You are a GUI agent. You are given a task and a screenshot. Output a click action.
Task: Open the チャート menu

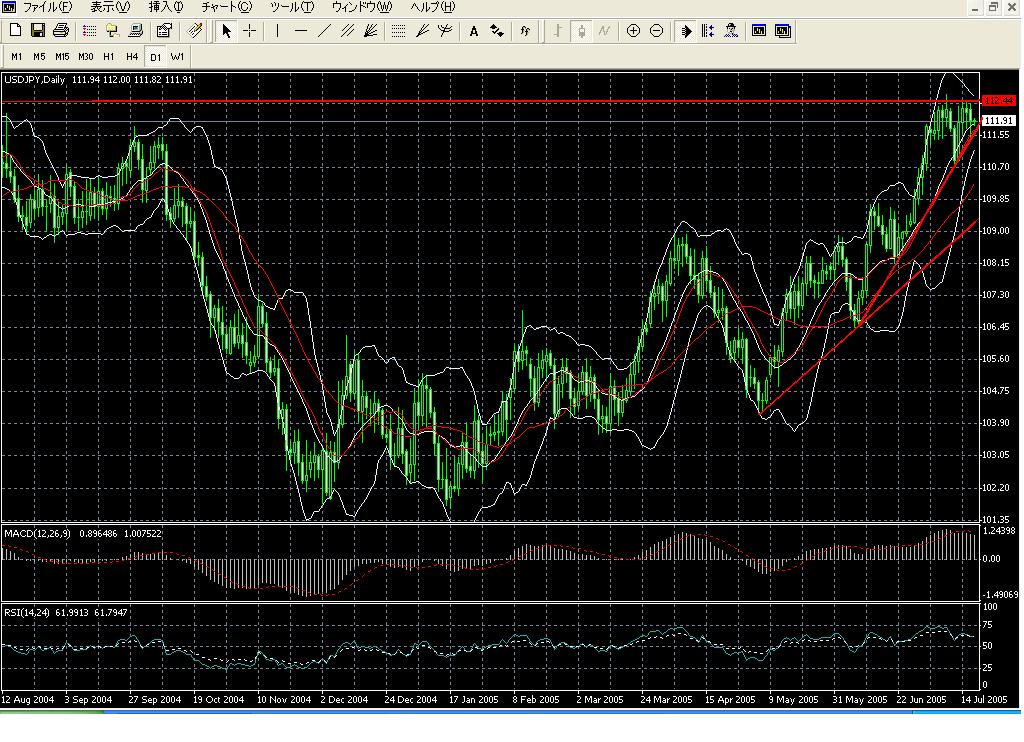[x=224, y=7]
